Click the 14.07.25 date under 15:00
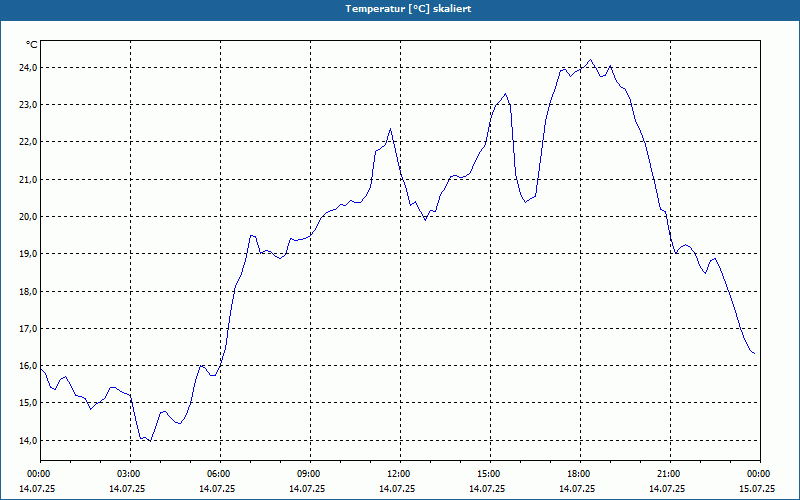This screenshot has width=800, height=500. pos(487,489)
